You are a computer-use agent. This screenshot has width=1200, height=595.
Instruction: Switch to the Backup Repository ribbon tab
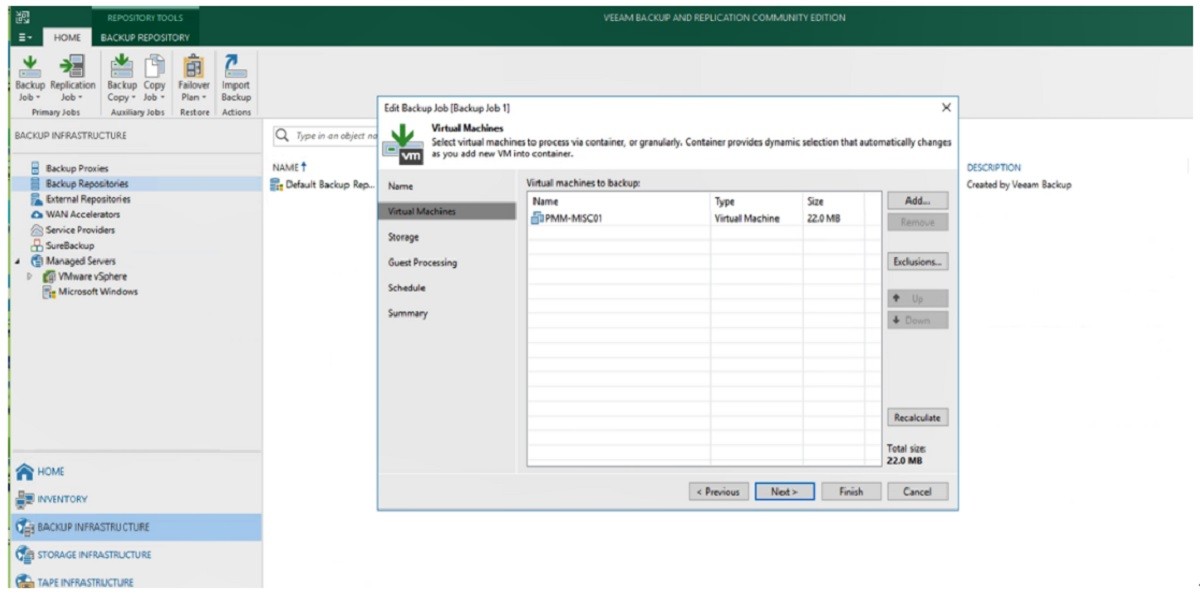pyautogui.click(x=145, y=37)
